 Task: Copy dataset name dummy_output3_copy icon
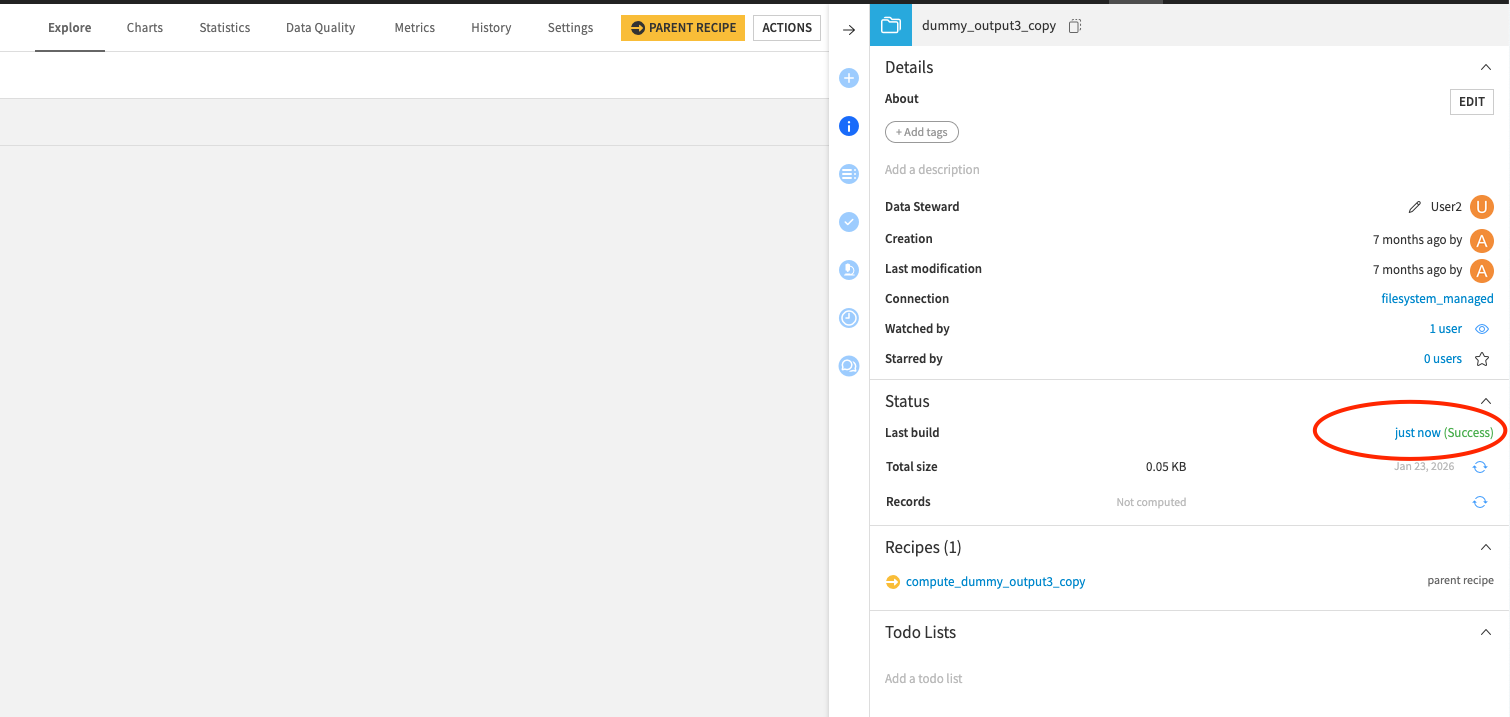click(x=1075, y=26)
